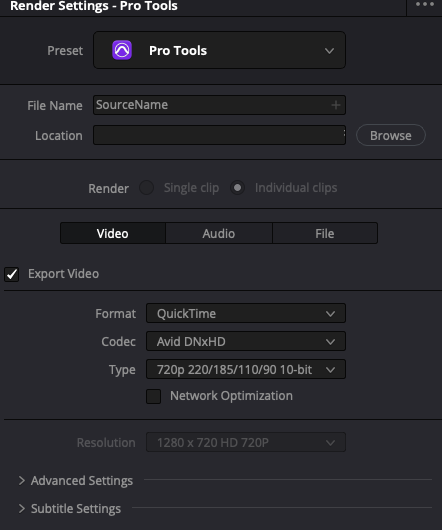Open the Preset dropdown showing Pro Tools
Viewport: 442px width, 530px height.
219,50
